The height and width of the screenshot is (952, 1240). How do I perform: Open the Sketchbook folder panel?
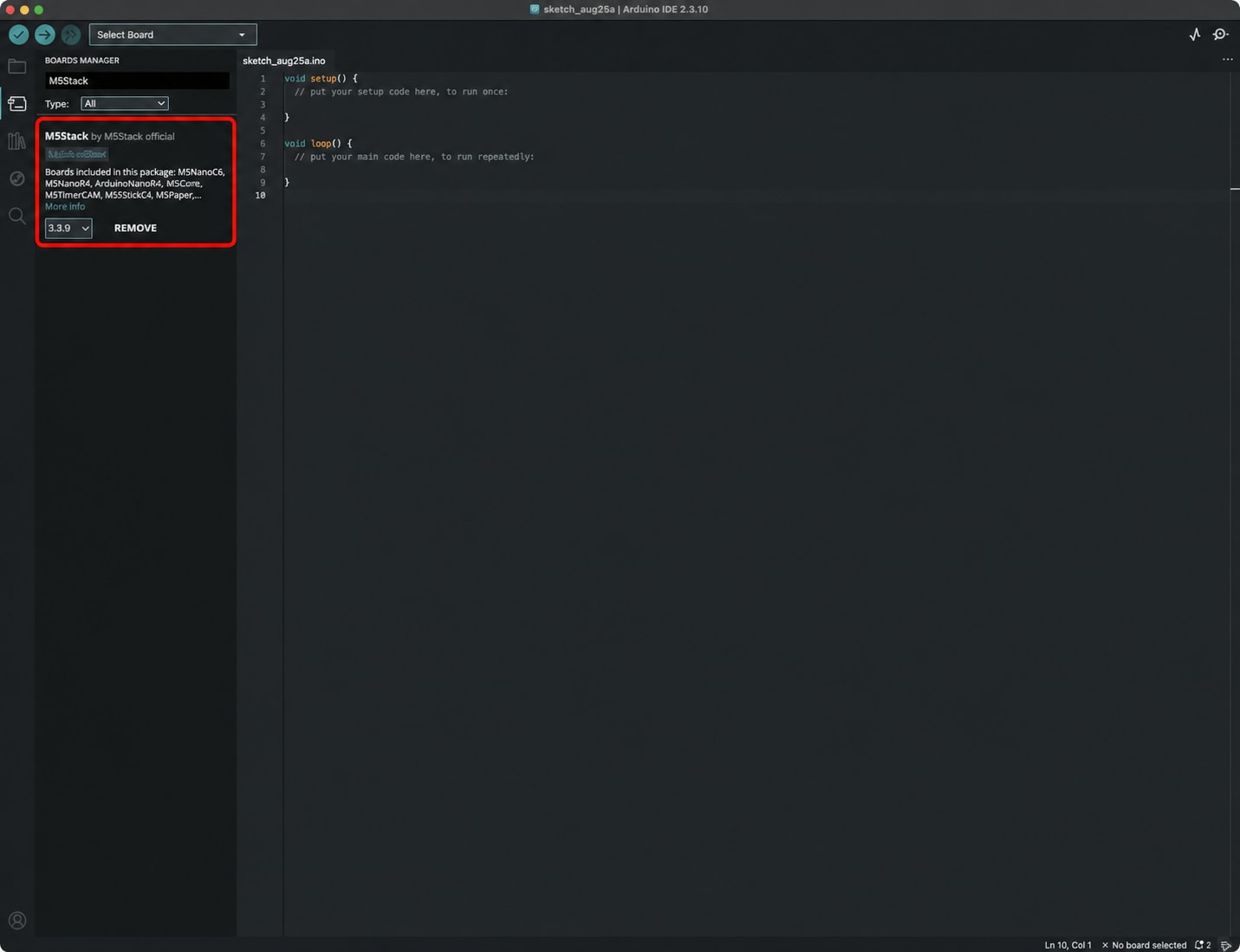coord(17,67)
